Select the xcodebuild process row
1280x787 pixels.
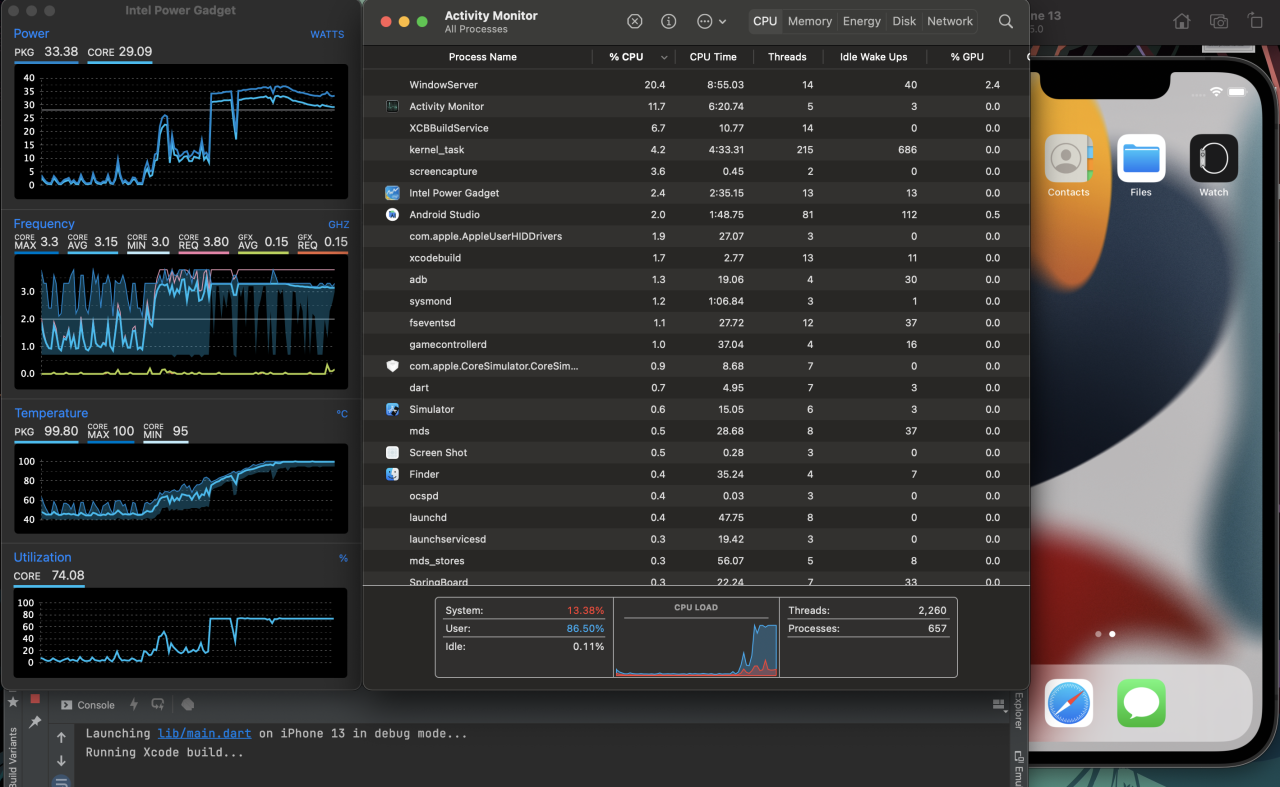(x=696, y=258)
